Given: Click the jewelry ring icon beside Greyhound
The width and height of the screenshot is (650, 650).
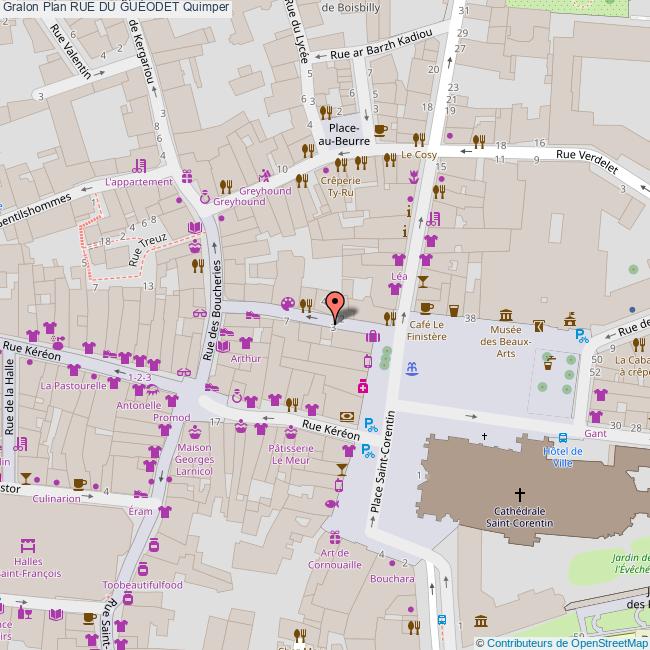Looking at the screenshot, I should [x=204, y=198].
